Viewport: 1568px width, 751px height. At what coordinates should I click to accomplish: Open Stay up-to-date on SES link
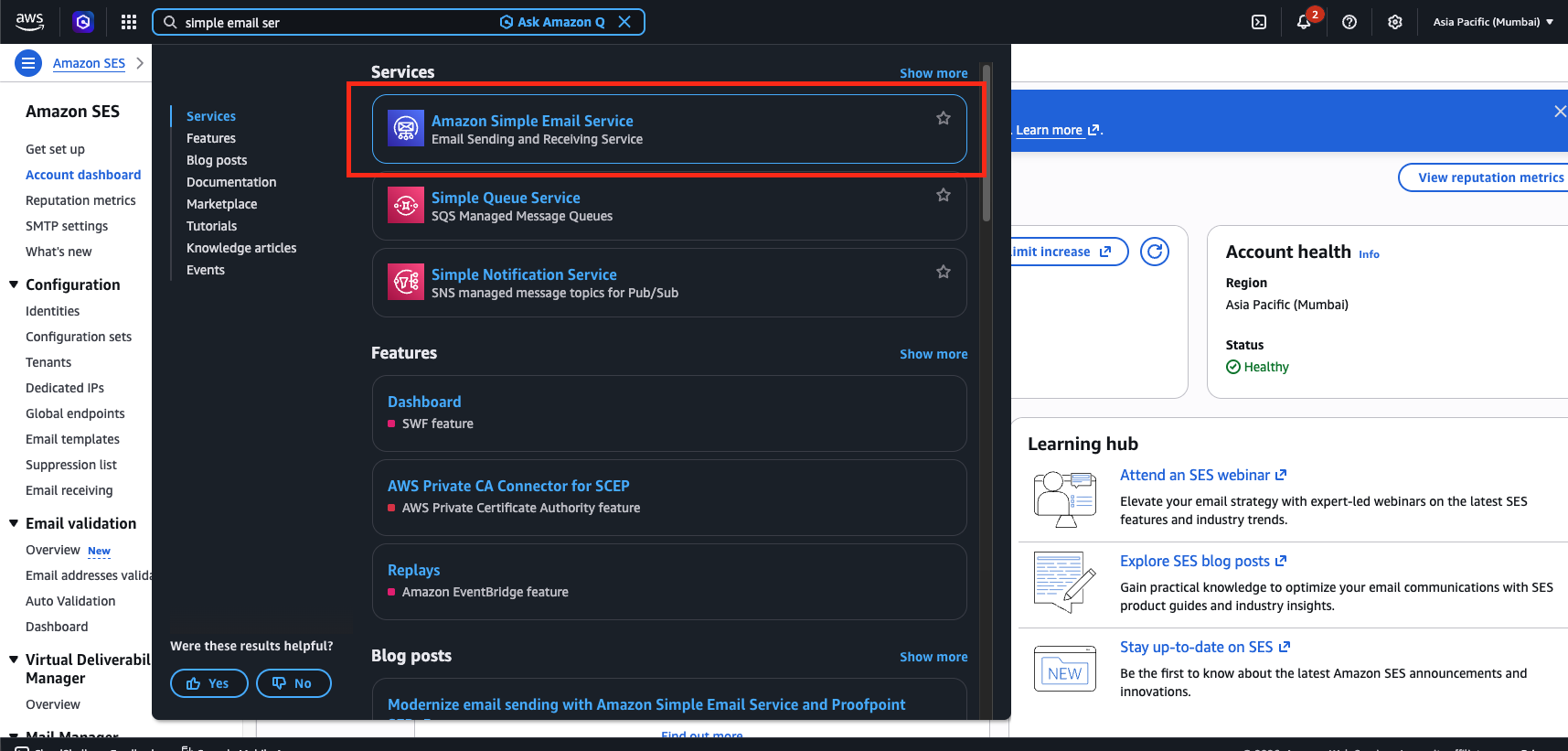pyautogui.click(x=1205, y=647)
